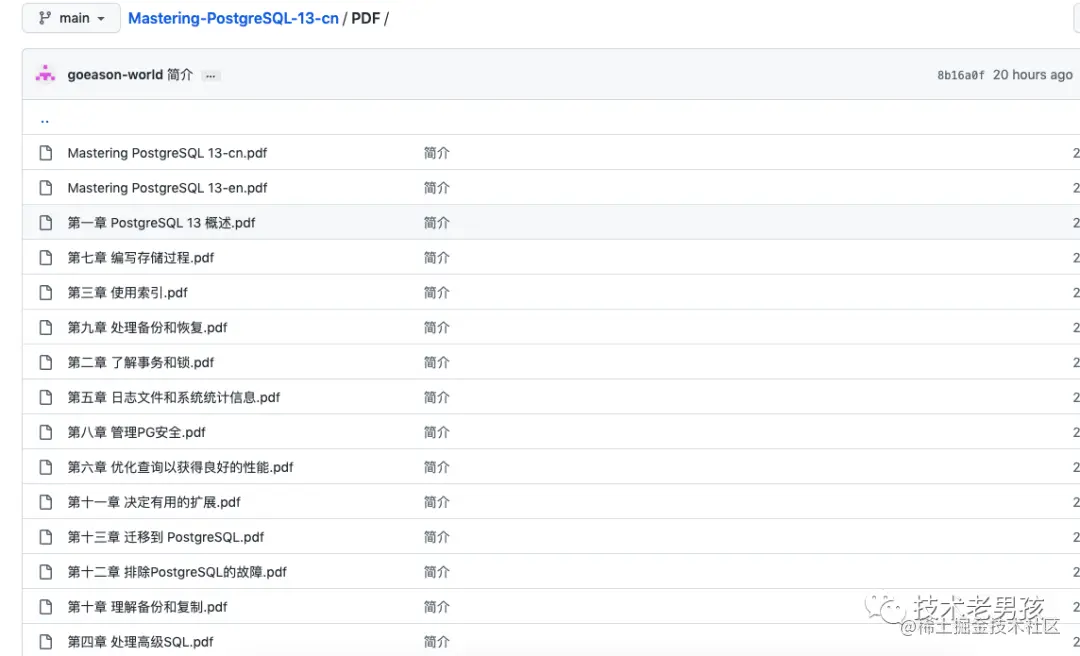Open 第八章 管理PG安全.pdf
The image size is (1080, 656).
pos(136,432)
